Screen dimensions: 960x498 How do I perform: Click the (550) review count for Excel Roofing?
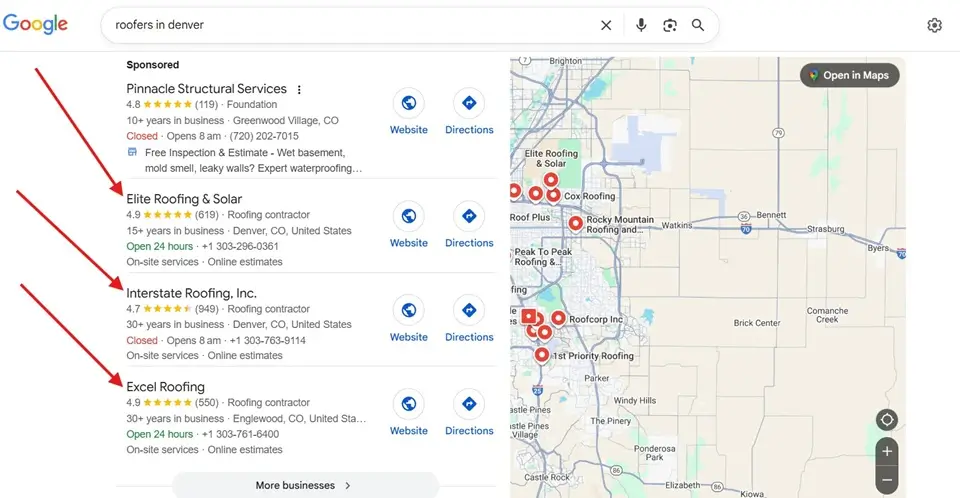pyautogui.click(x=206, y=403)
